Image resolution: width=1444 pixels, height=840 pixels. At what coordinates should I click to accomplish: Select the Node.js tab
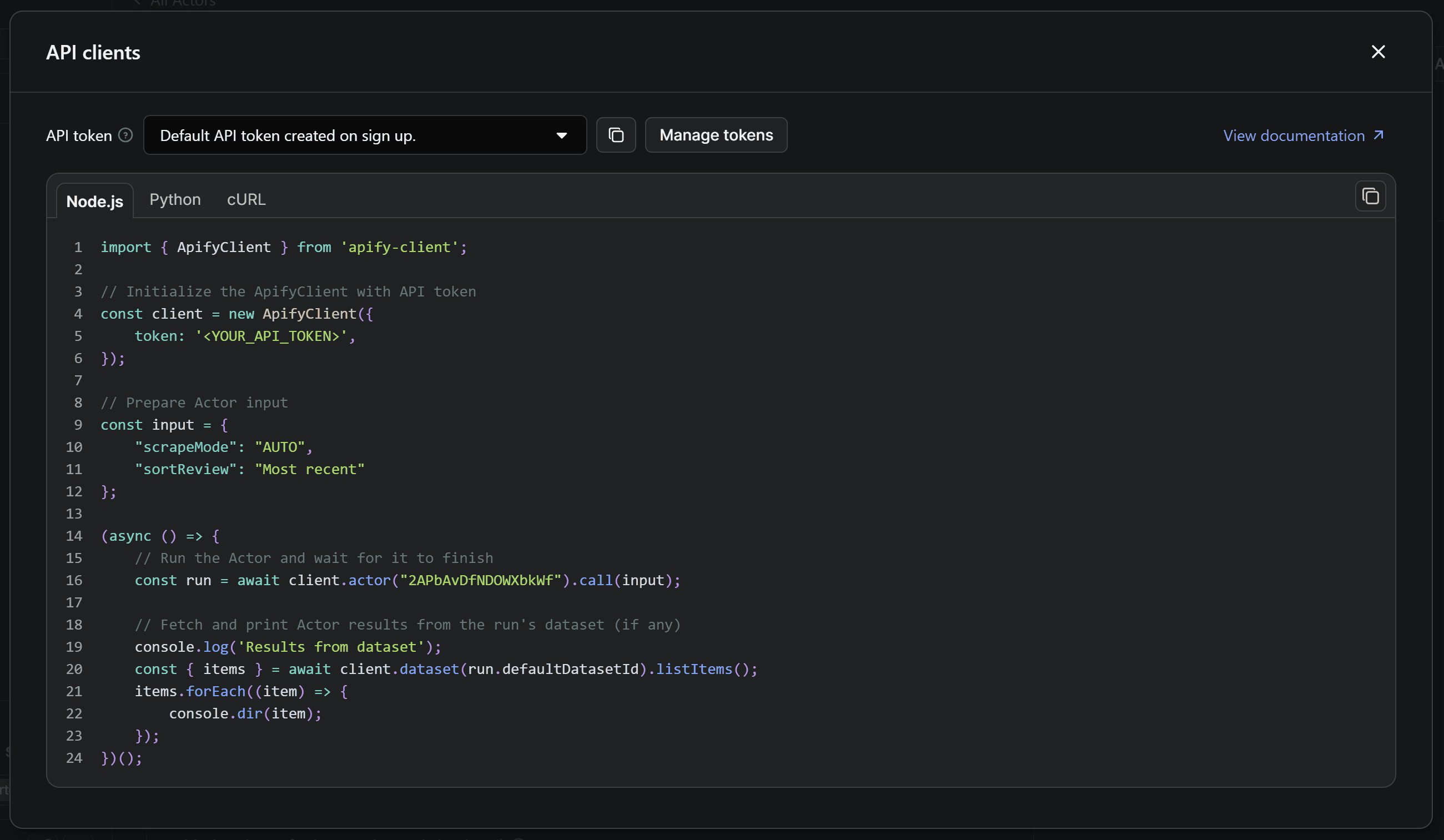95,200
